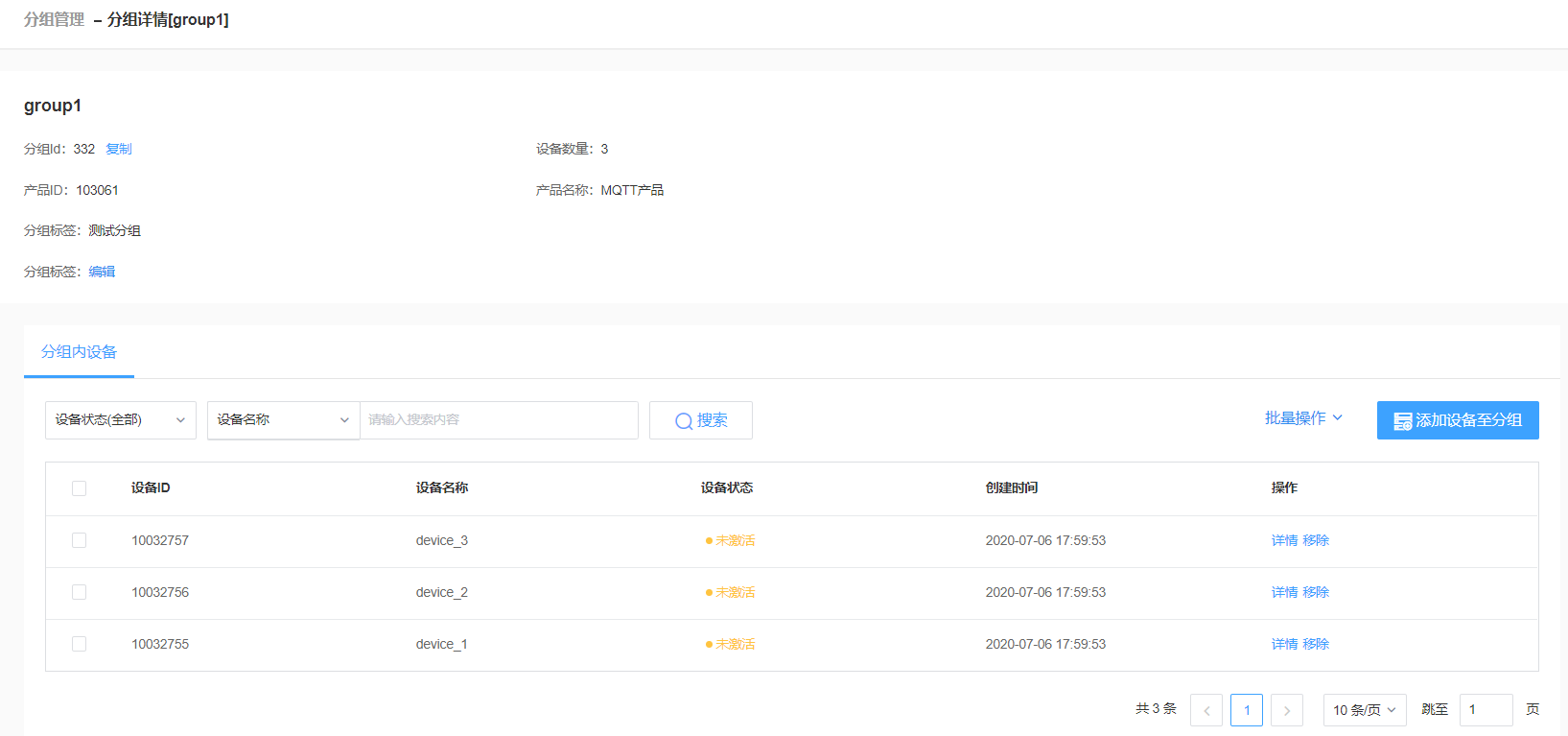Expand the device name search-type dropdown
The image size is (1568, 736).
[283, 420]
